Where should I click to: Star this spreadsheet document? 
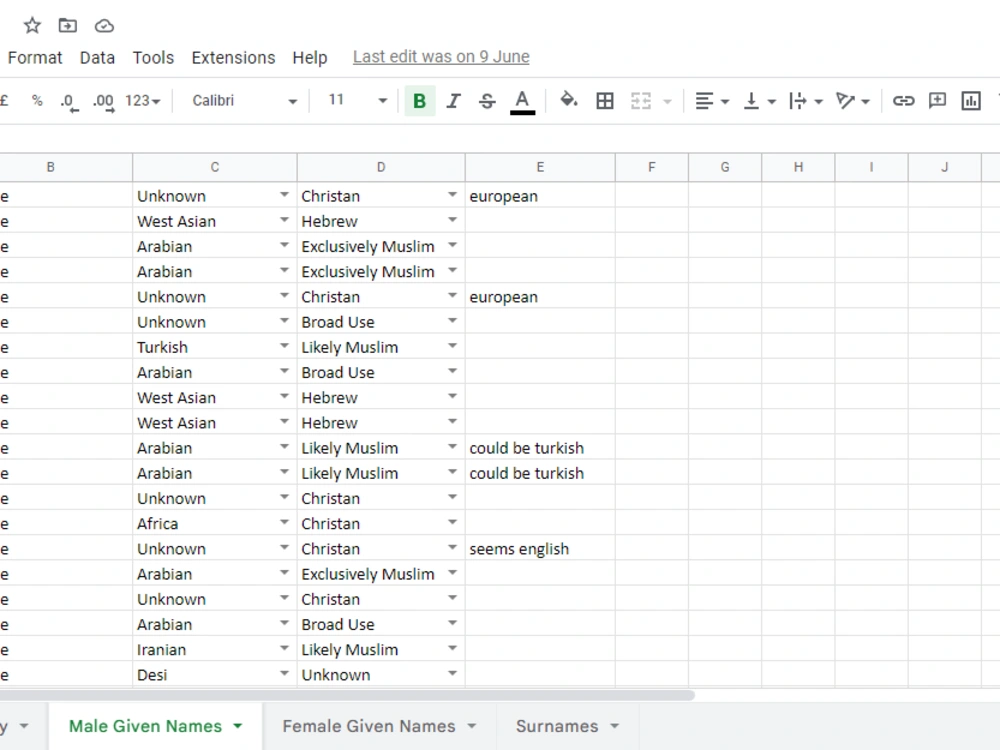click(x=32, y=26)
